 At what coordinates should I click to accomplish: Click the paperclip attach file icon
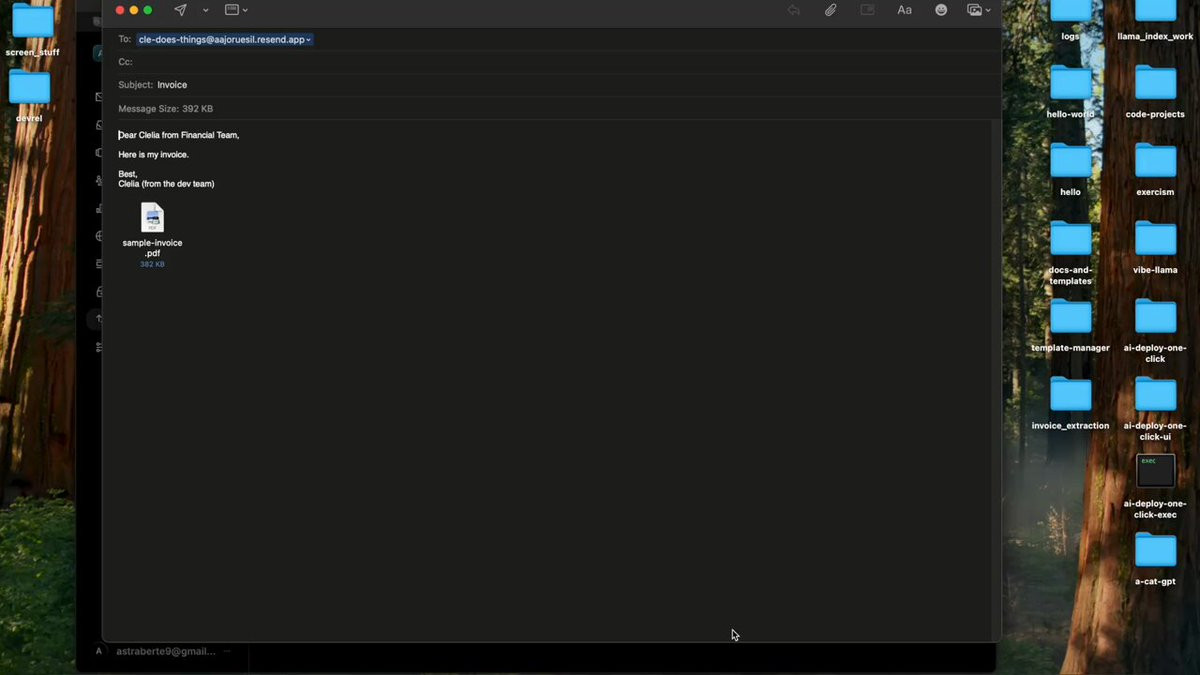tap(830, 10)
